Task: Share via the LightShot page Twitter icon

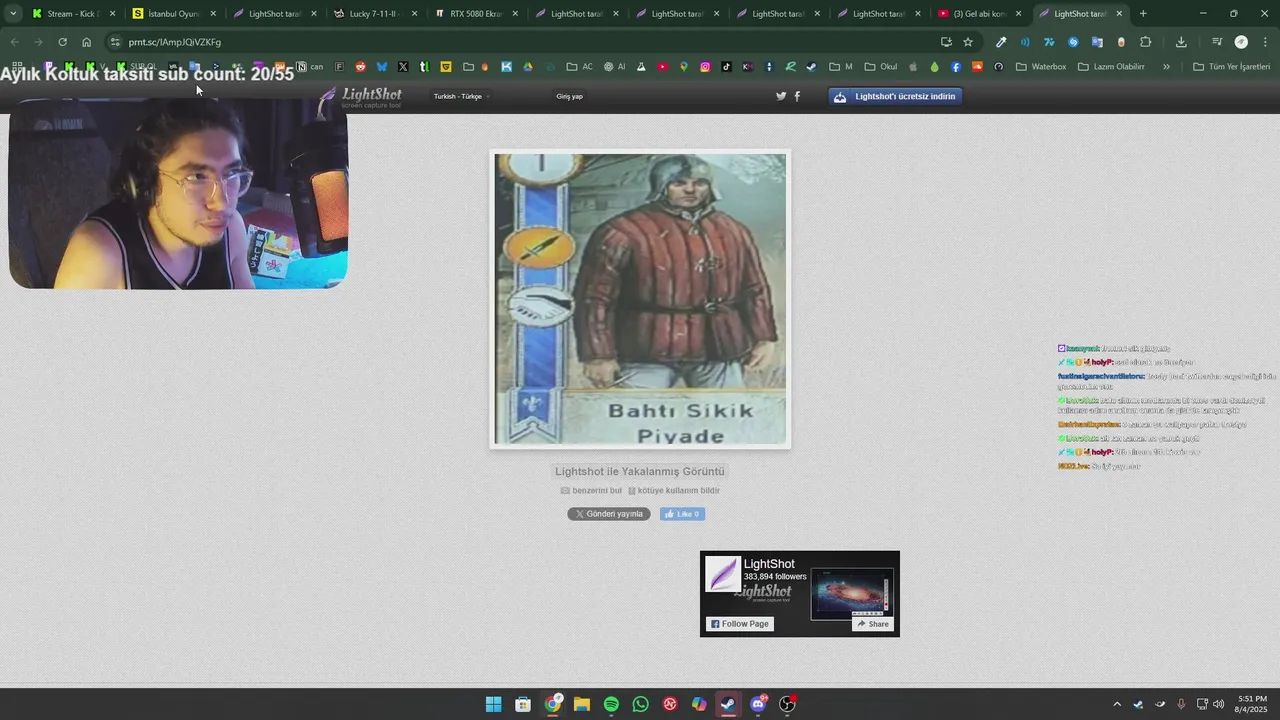Action: (x=781, y=96)
